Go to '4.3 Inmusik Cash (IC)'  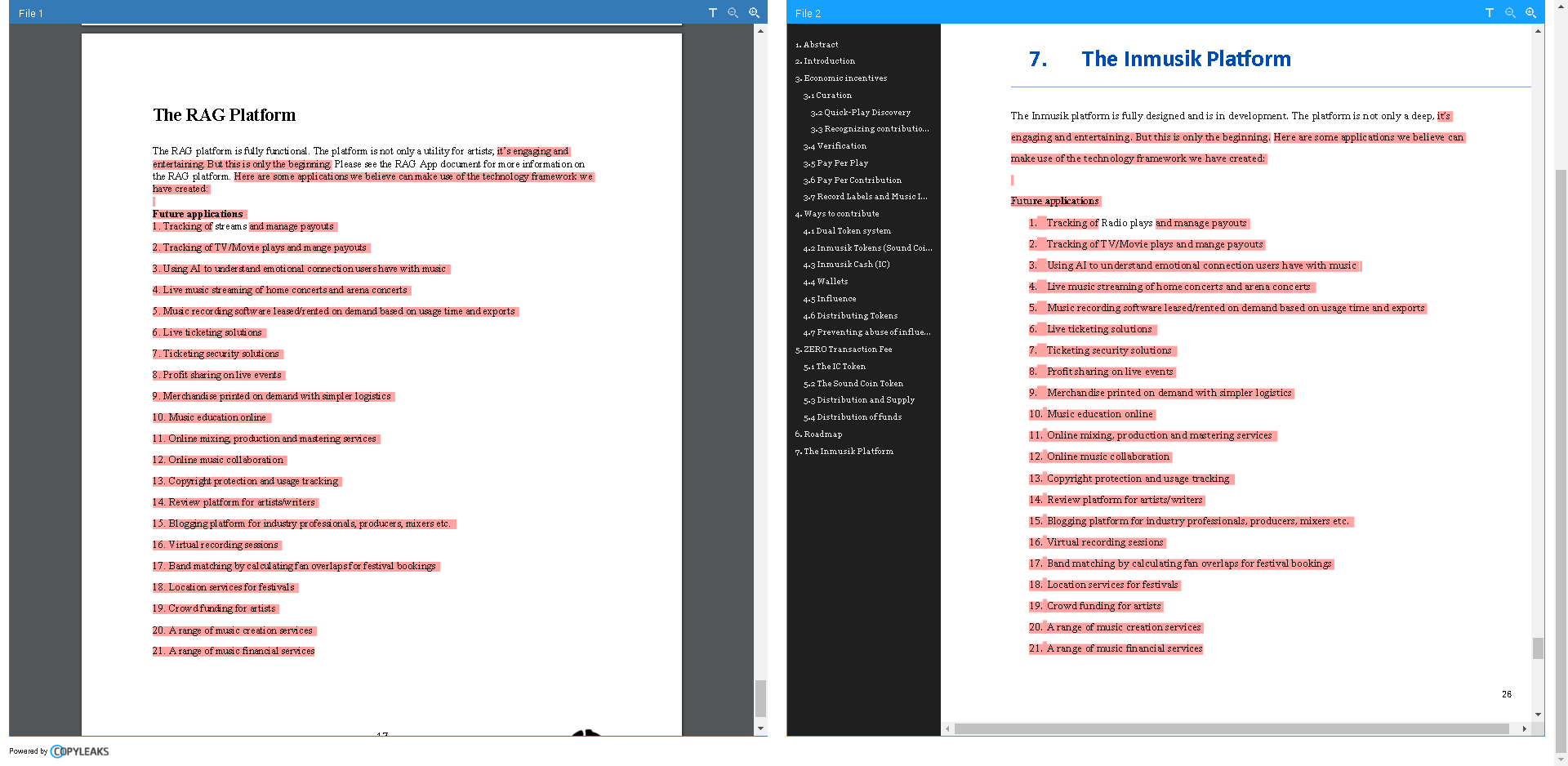click(x=846, y=265)
